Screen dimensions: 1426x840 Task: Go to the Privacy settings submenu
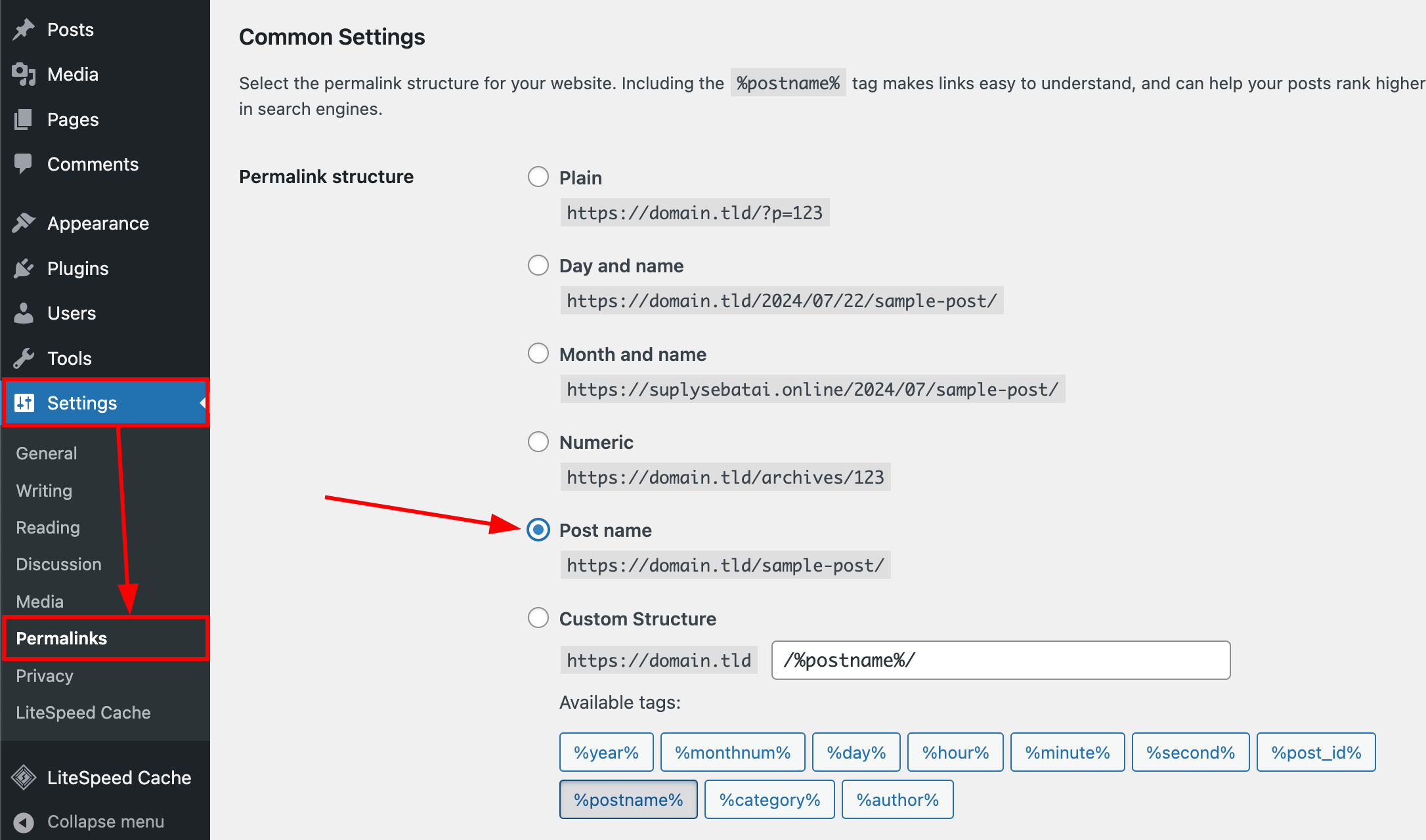click(x=45, y=676)
